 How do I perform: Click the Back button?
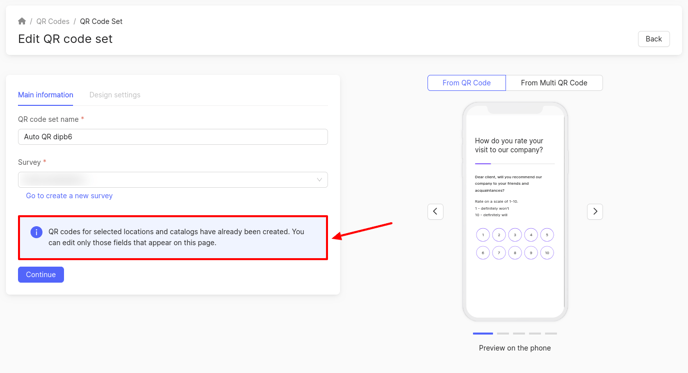653,39
